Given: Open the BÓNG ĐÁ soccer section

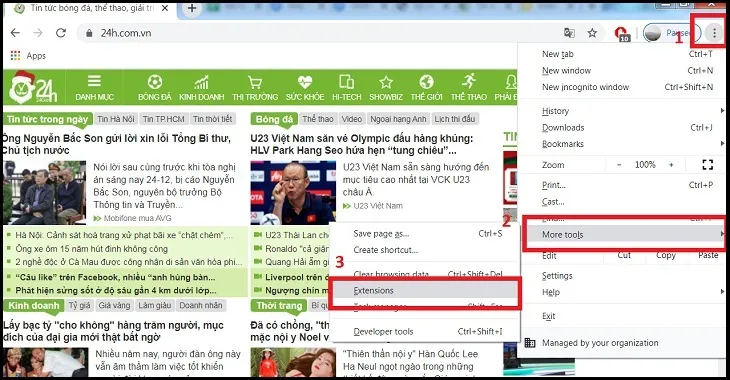Looking at the screenshot, I should pos(155,88).
